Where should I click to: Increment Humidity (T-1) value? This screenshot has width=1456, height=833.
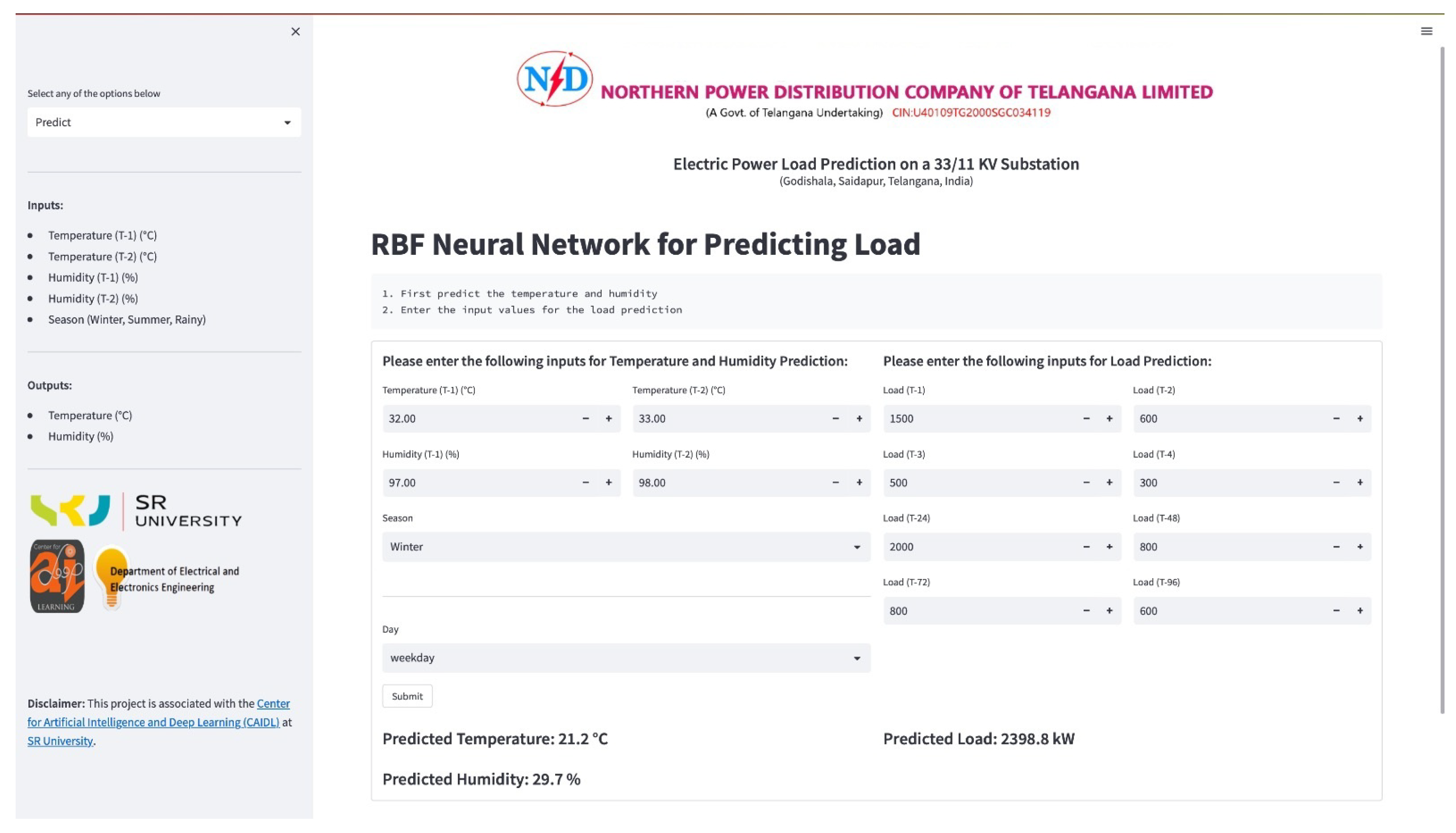tap(608, 483)
